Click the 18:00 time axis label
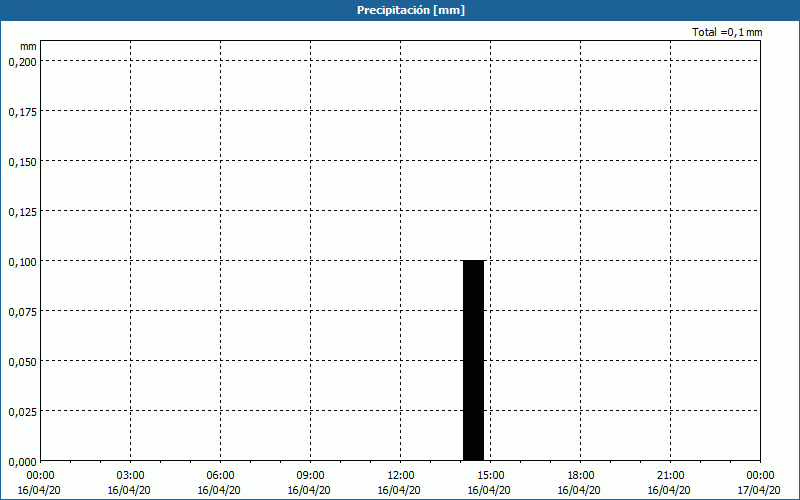 pos(581,476)
